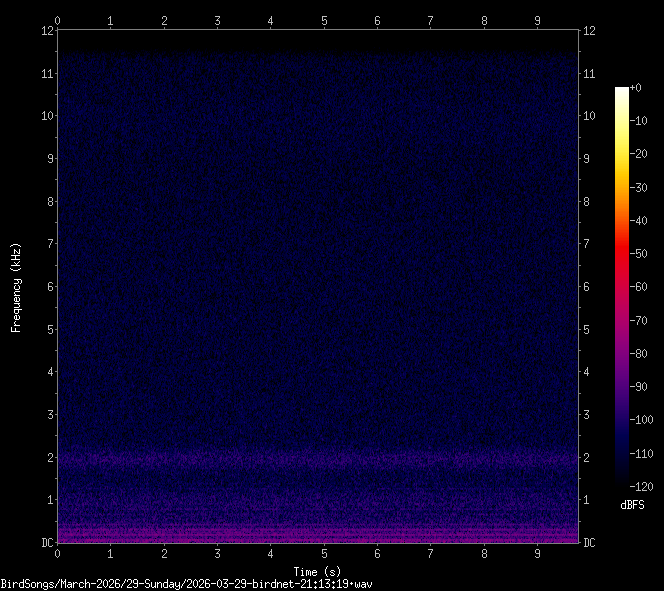Click the 5 second tick on bottom axis
Viewport: 664px width, 591px height.
point(324,553)
